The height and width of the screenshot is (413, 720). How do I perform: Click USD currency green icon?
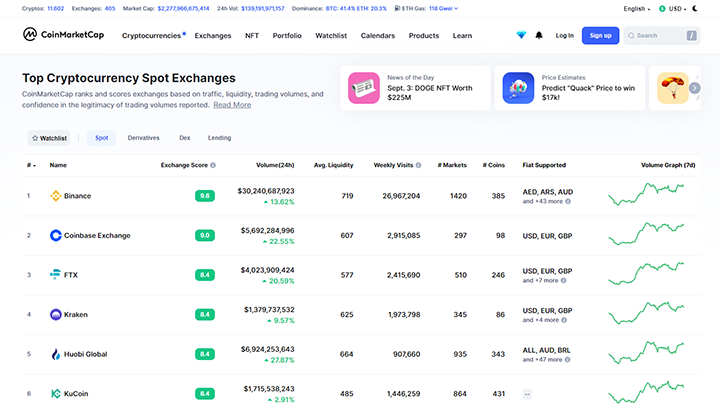(662, 8)
